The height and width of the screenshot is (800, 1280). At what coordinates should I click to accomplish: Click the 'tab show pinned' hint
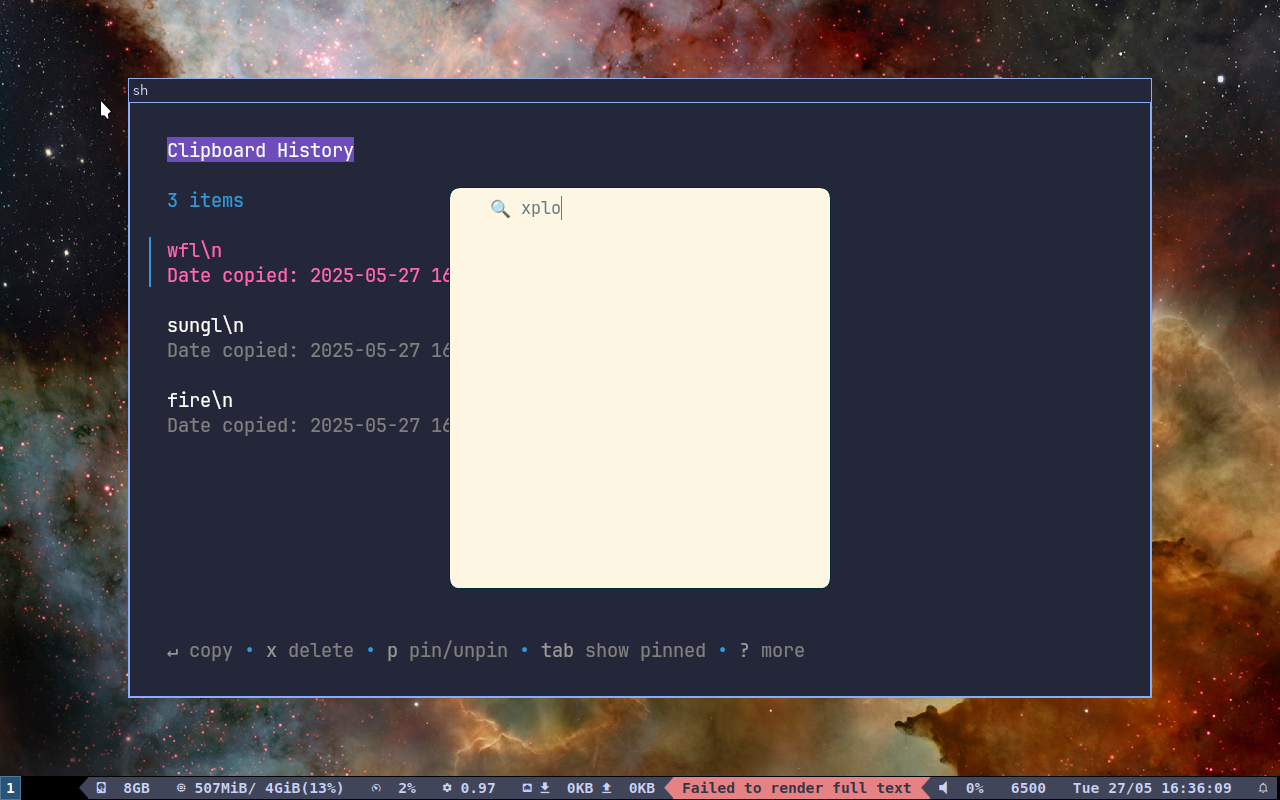[x=623, y=651]
